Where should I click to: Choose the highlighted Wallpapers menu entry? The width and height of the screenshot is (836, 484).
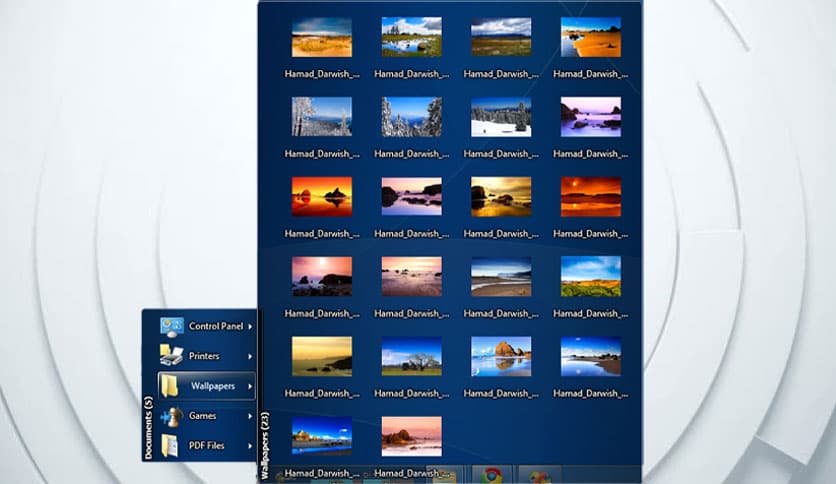click(x=207, y=386)
